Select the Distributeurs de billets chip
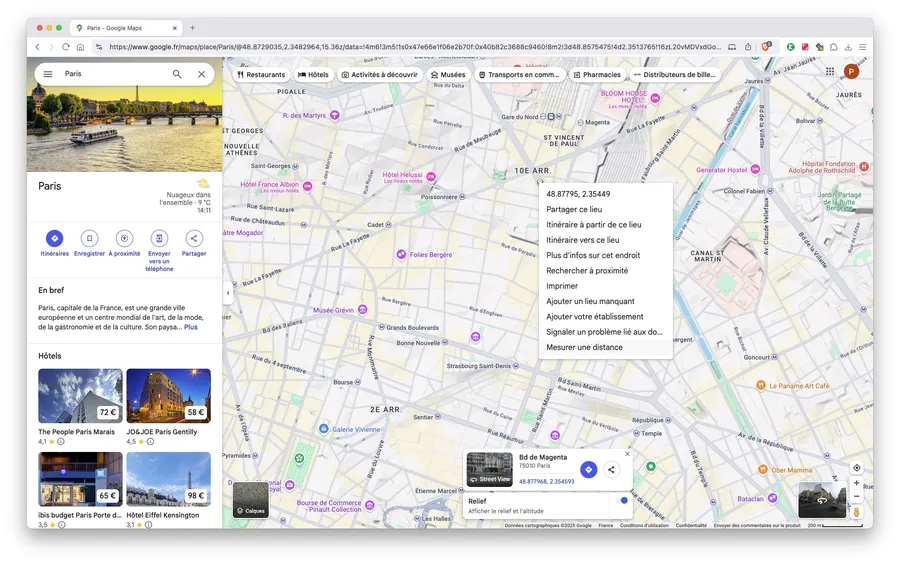 [x=674, y=75]
